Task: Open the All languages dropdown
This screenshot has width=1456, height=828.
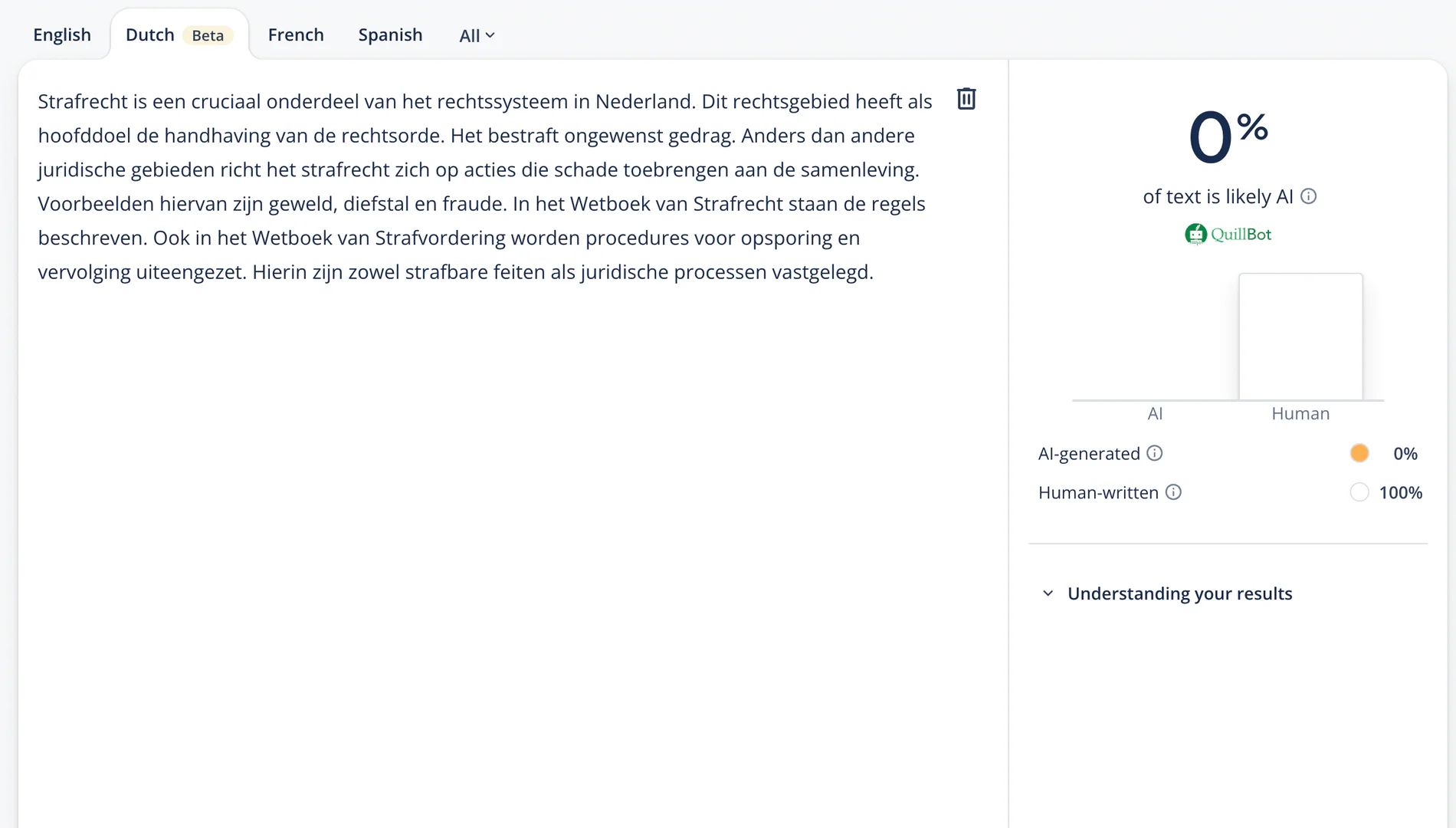Action: pos(476,35)
